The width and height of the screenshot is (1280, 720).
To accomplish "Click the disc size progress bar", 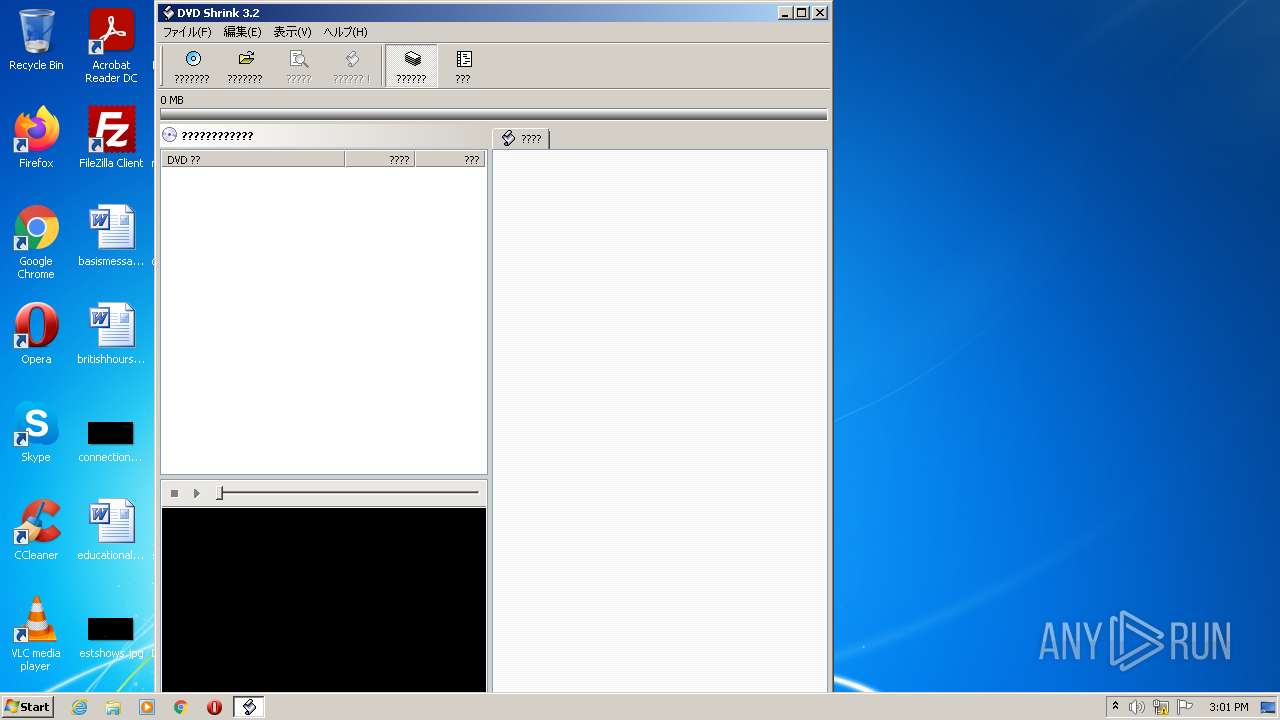I will [494, 114].
